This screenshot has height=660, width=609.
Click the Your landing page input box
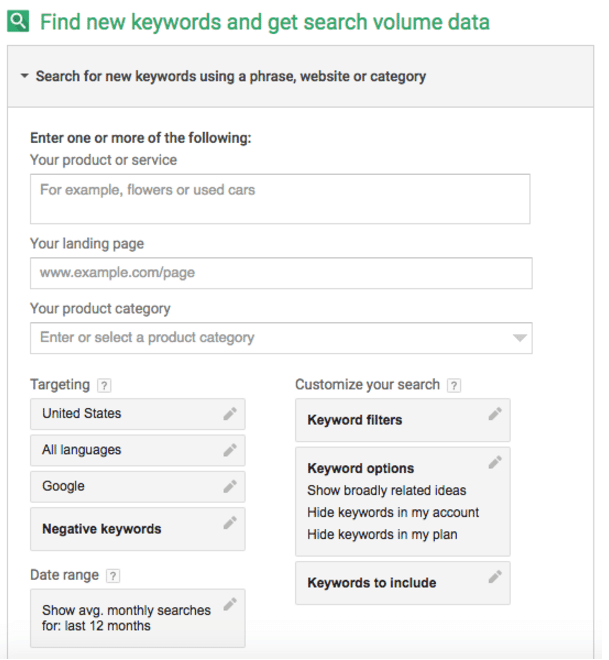click(280, 273)
